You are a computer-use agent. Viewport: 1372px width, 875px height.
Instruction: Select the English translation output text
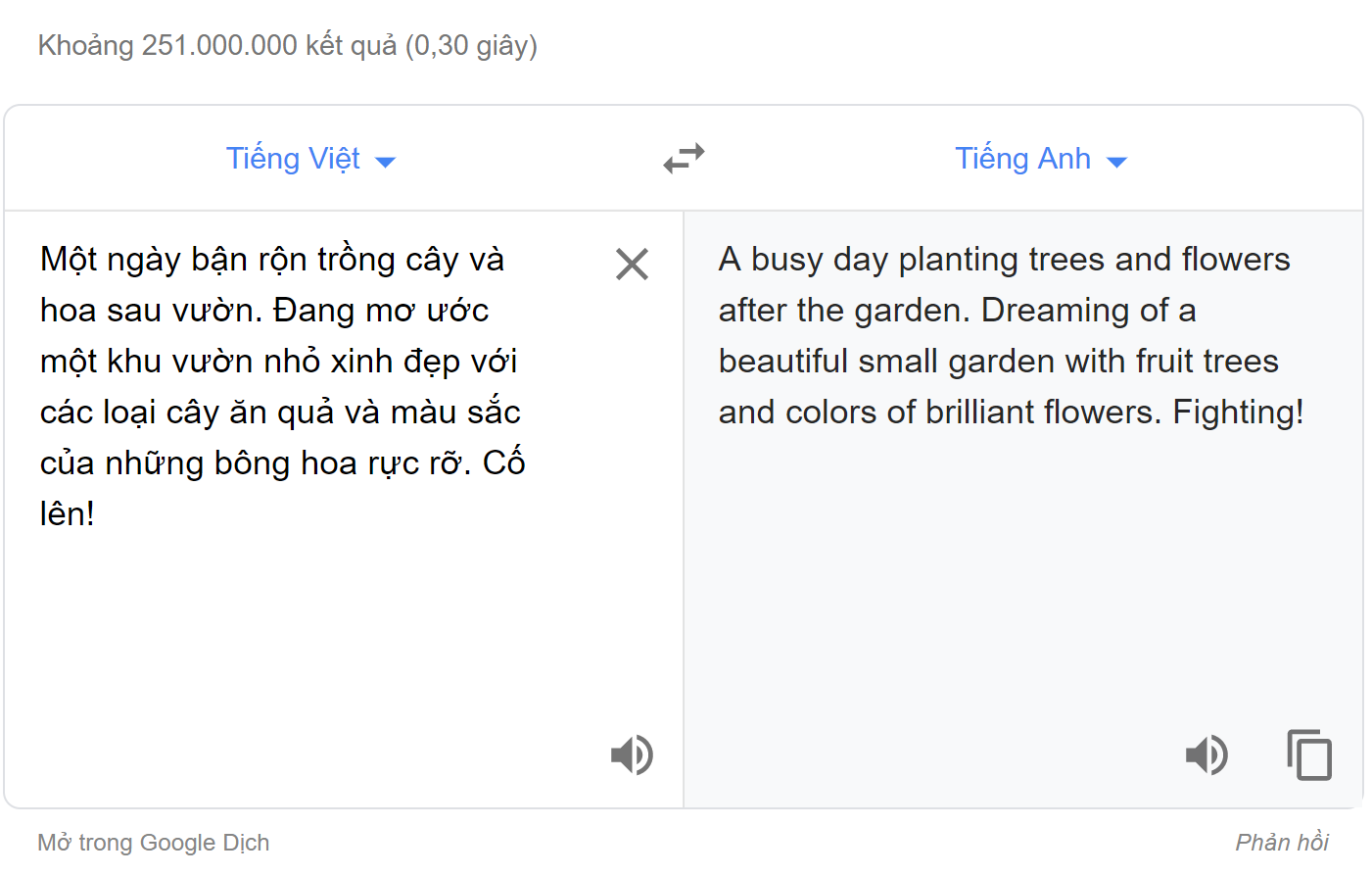[x=1009, y=335]
